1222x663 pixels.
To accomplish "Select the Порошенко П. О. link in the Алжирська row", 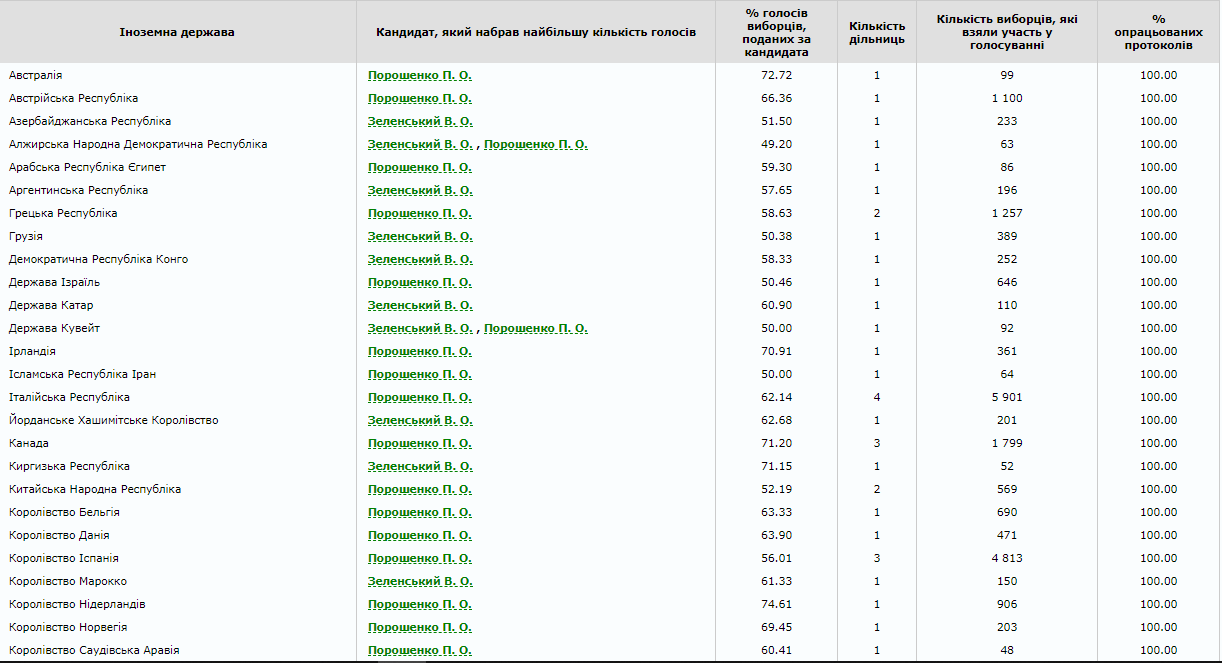I will coord(535,144).
